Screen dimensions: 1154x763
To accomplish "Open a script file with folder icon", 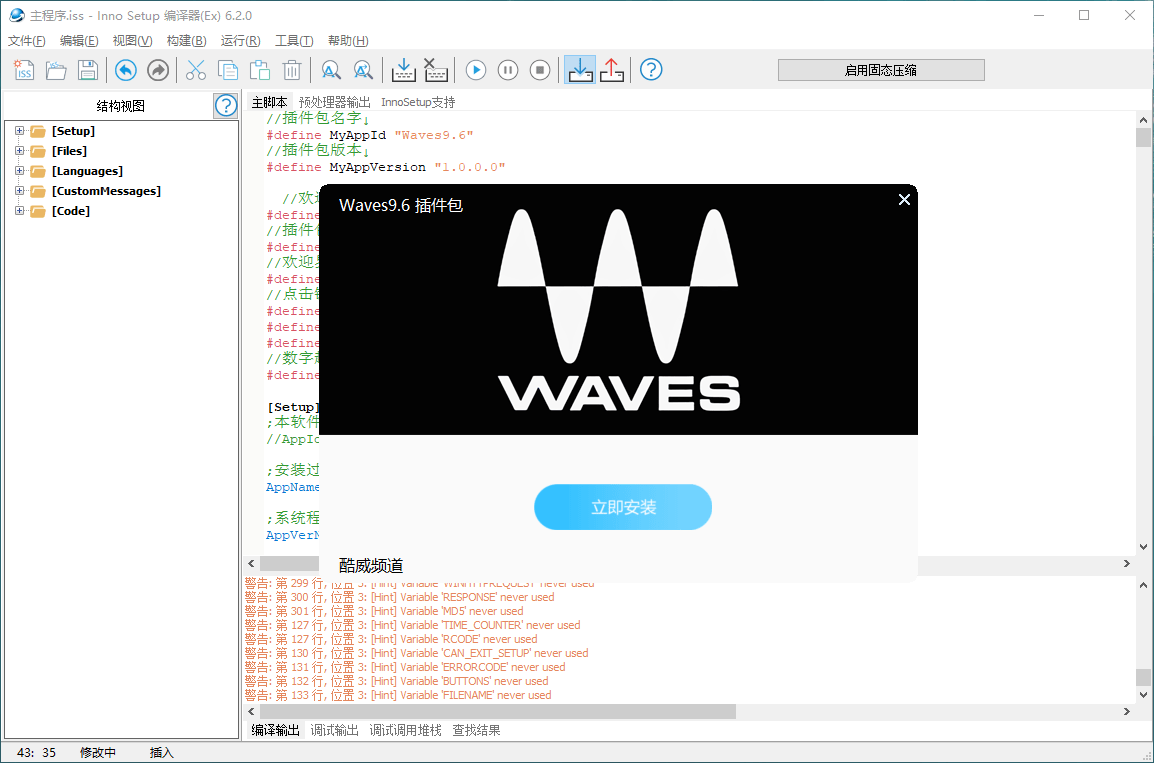I will [56, 70].
